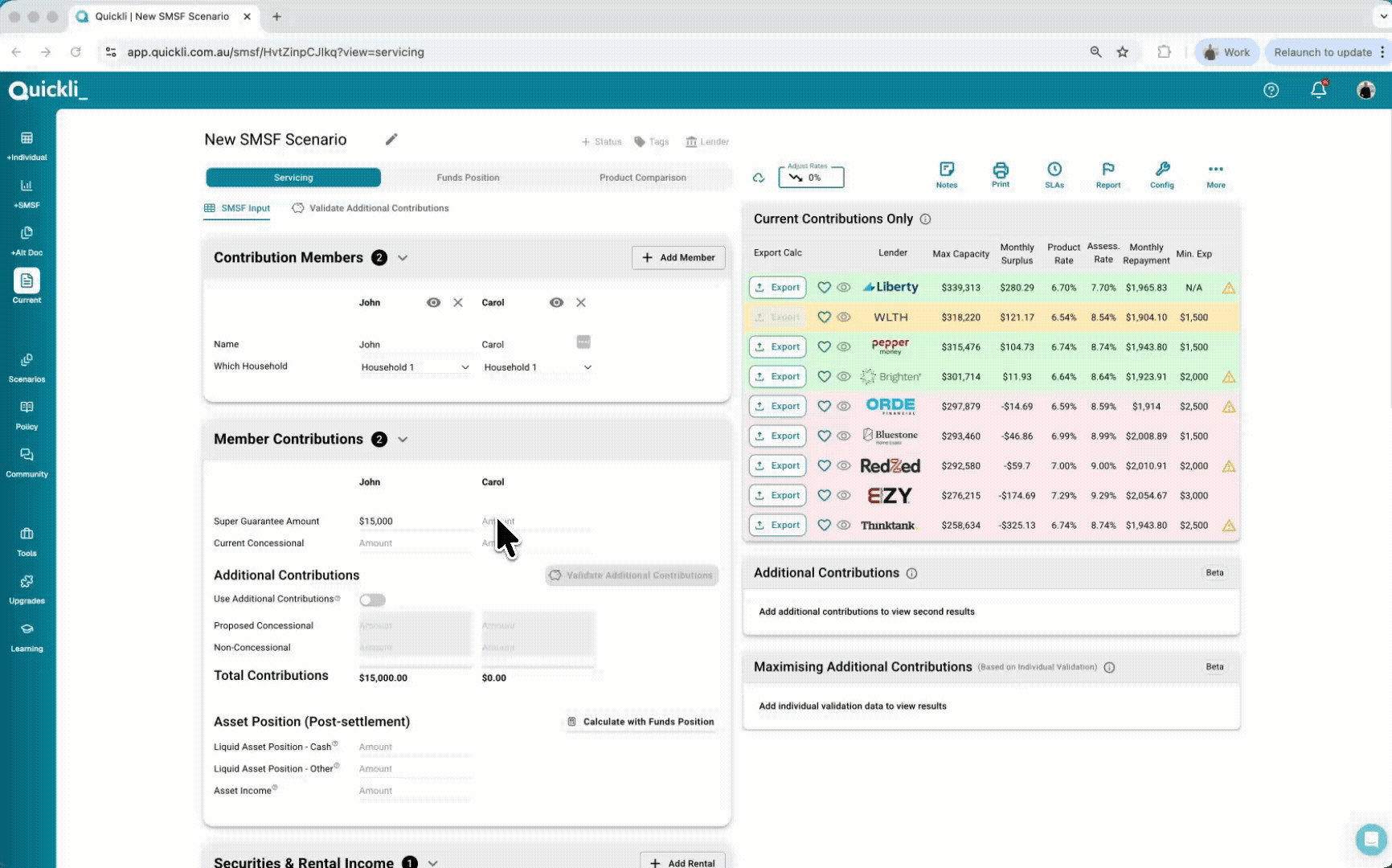Favourite the Liberty lender result

tap(824, 287)
